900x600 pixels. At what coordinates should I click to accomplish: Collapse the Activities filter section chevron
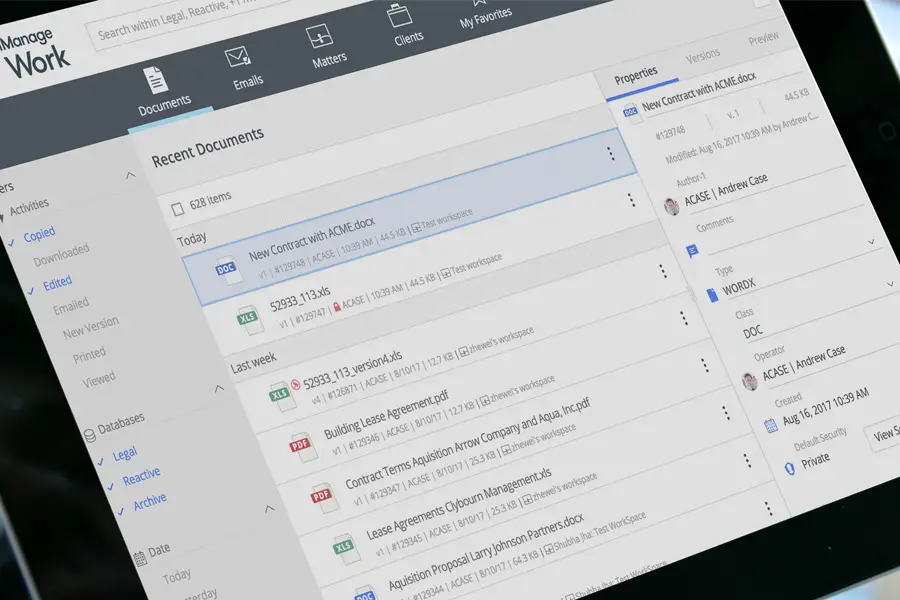pos(130,175)
